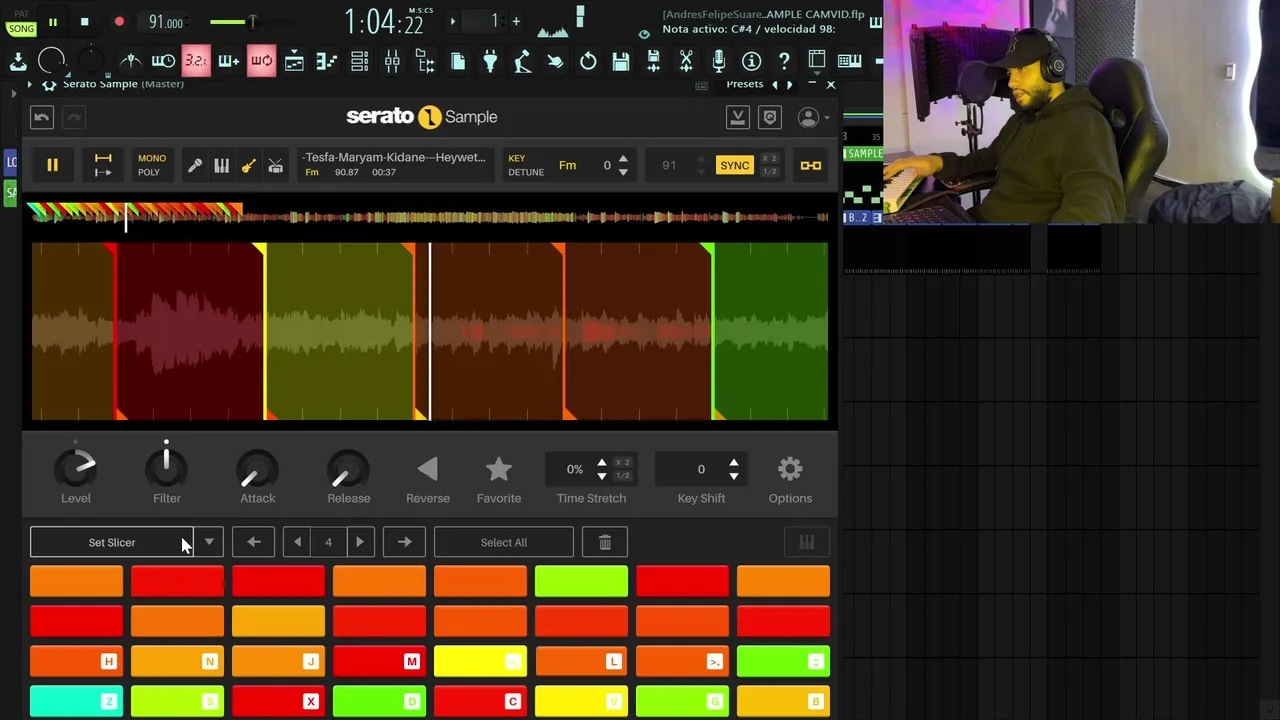Pause FL Studio transport

tap(52, 22)
